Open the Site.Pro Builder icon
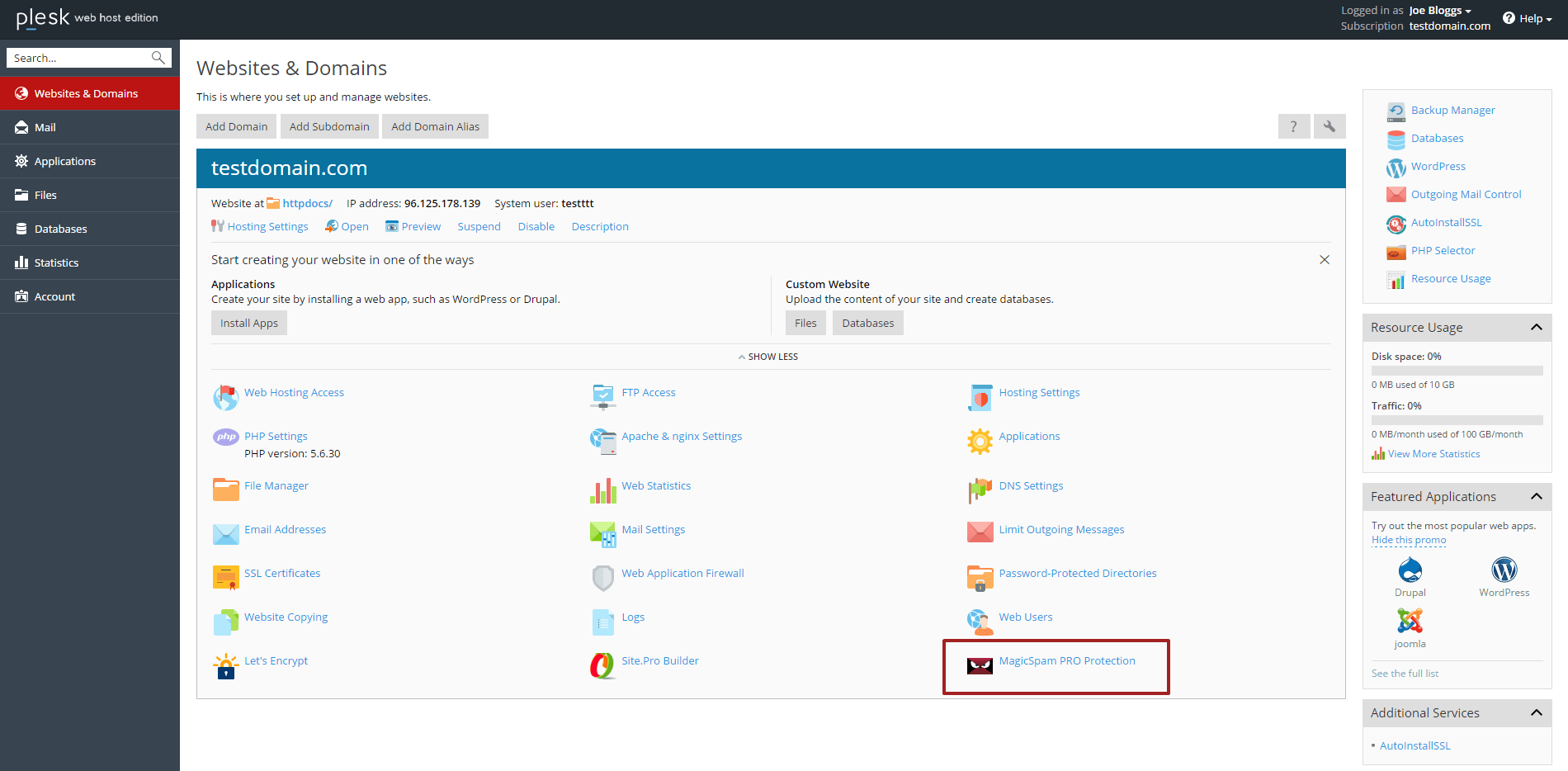This screenshot has width=1568, height=771. pos(602,665)
